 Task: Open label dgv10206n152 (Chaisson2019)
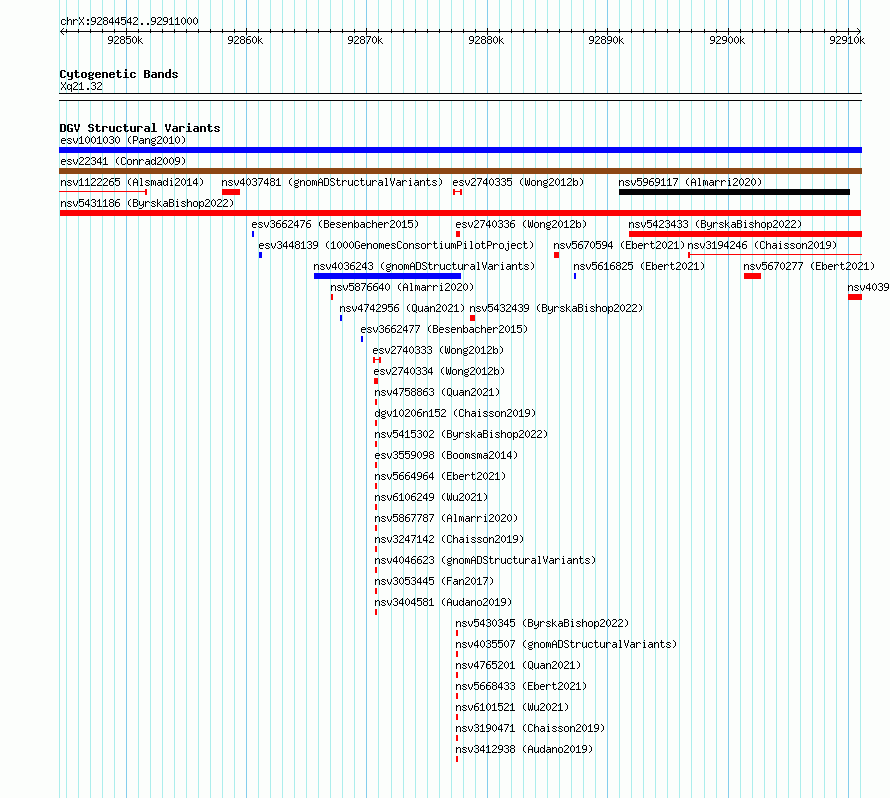[455, 413]
